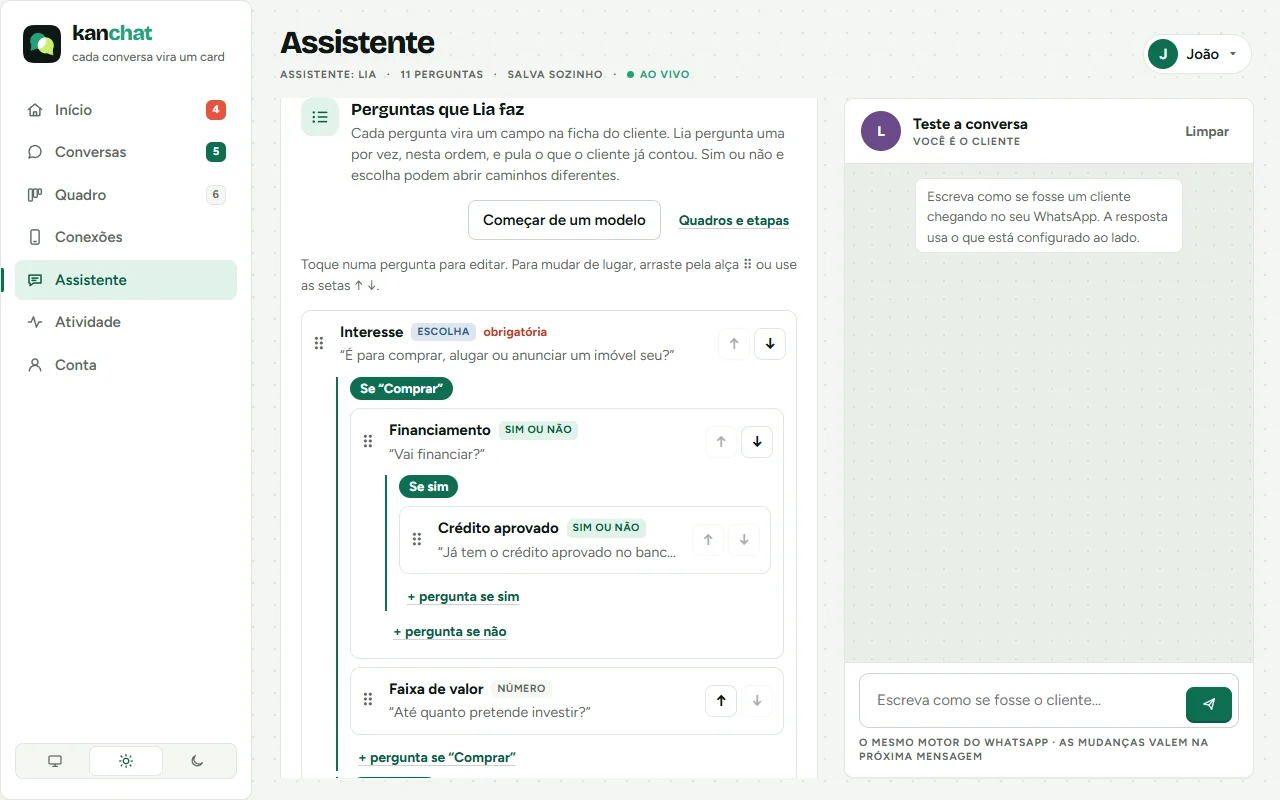Open Quadros e etapas link
This screenshot has height=800, width=1280.
pos(734,220)
